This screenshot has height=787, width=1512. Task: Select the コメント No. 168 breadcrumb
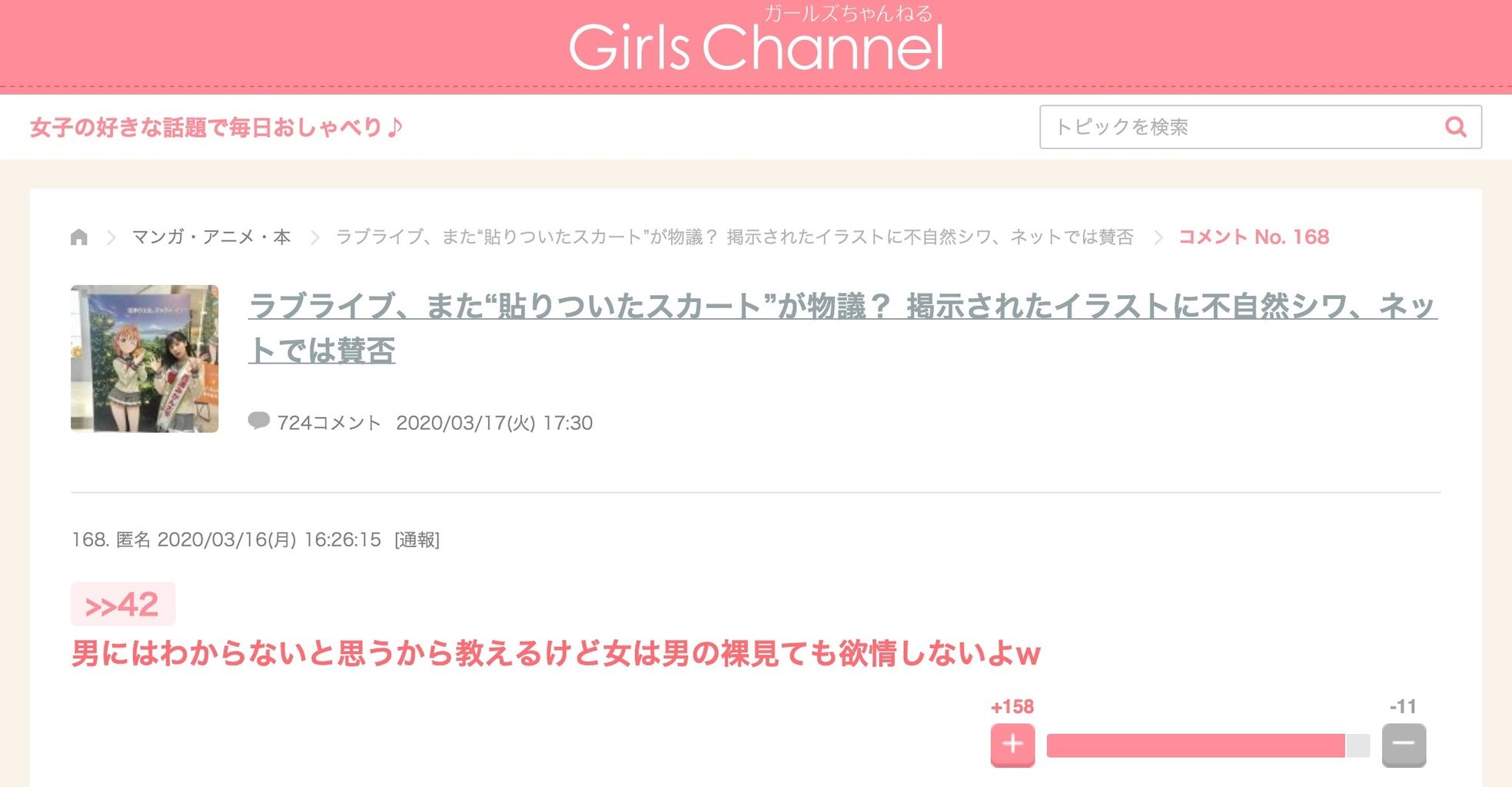[x=1254, y=237]
